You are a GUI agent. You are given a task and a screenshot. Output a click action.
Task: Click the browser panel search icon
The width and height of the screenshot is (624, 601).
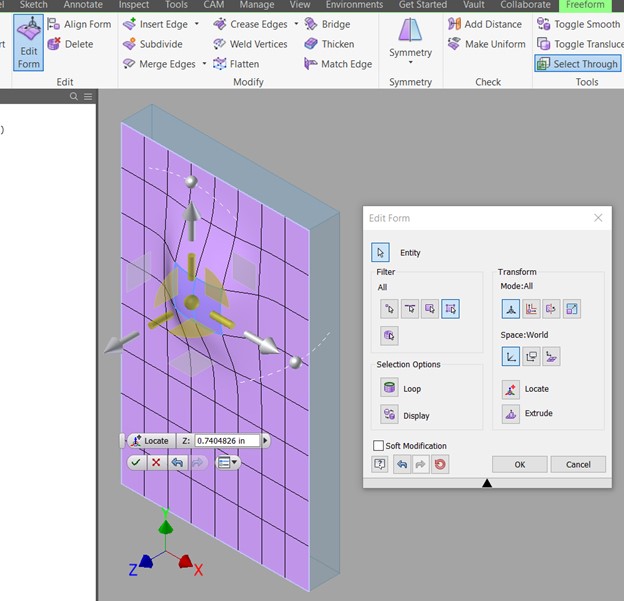pyautogui.click(x=74, y=96)
